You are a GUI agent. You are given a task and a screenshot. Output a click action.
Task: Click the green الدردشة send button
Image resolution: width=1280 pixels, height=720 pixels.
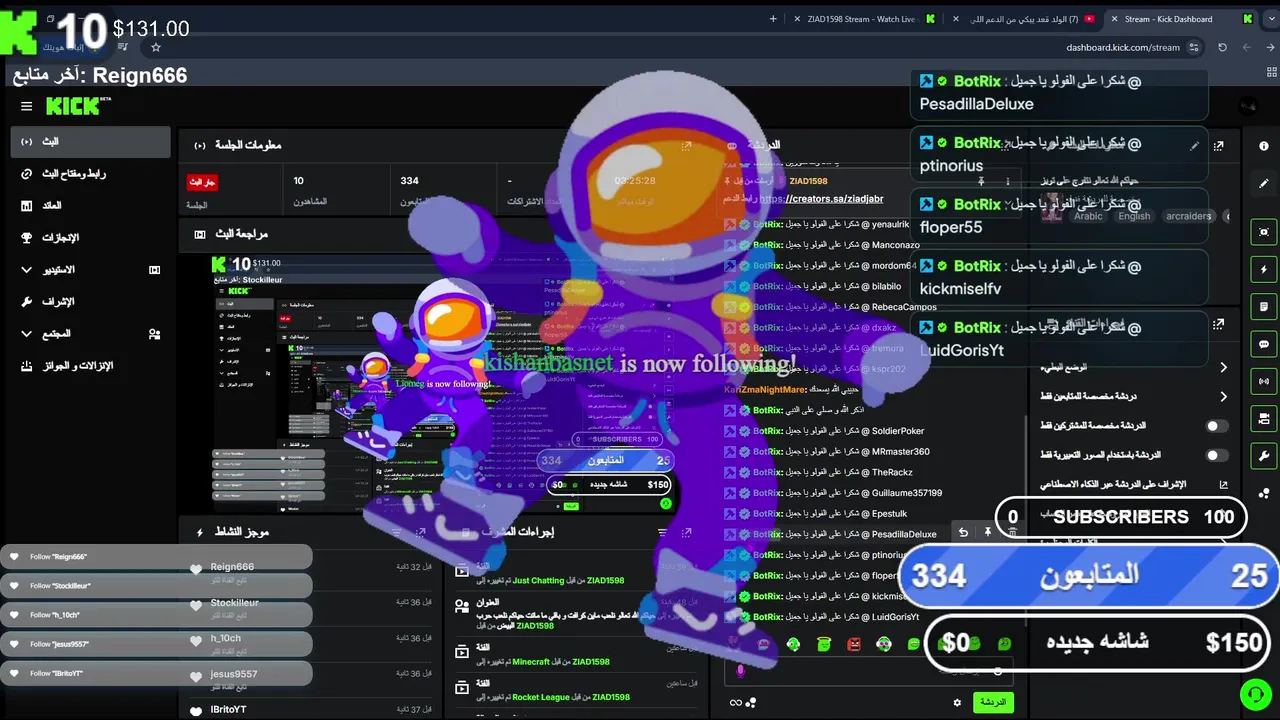(x=993, y=702)
